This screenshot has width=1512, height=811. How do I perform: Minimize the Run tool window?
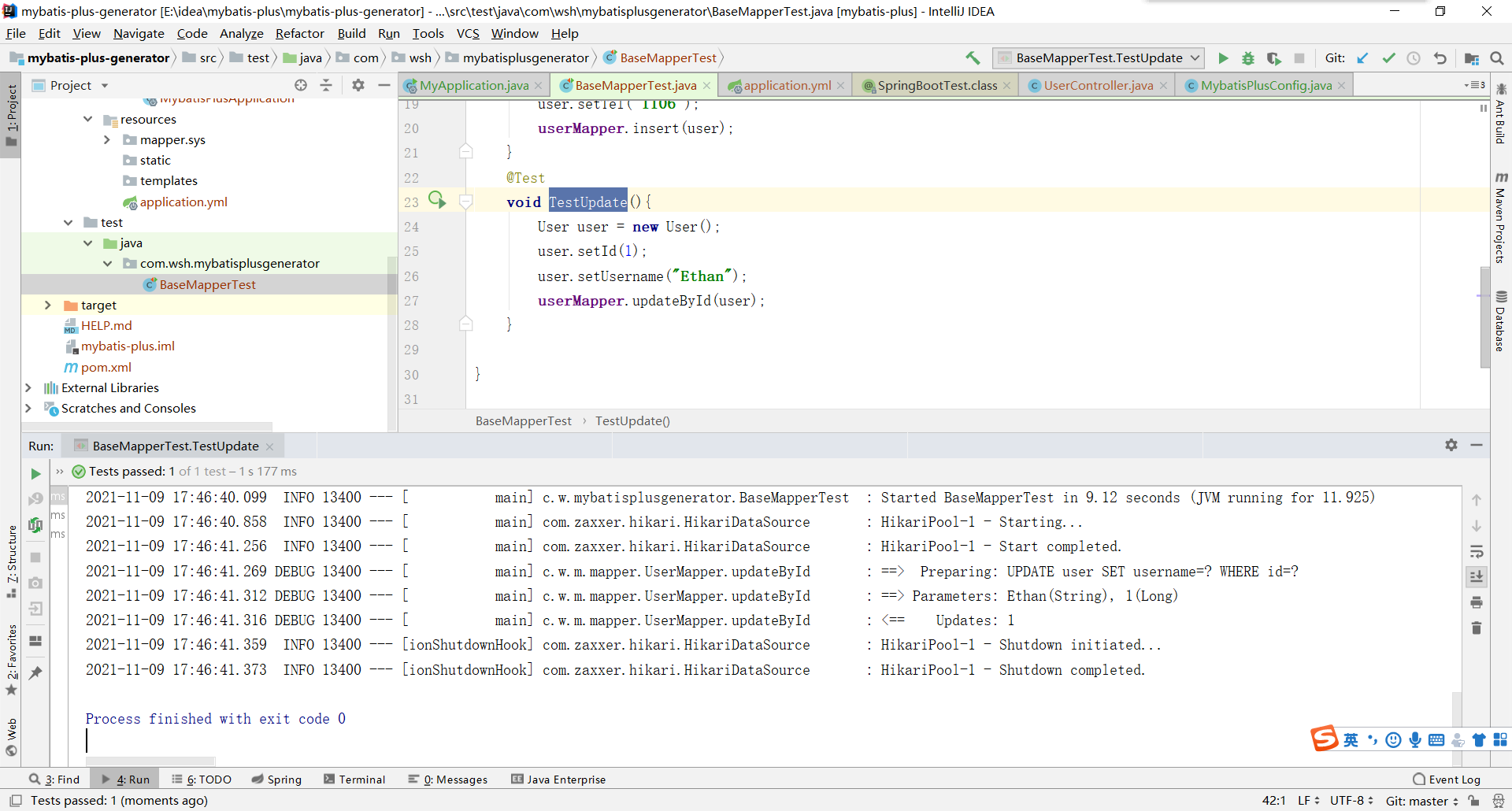click(x=1477, y=445)
